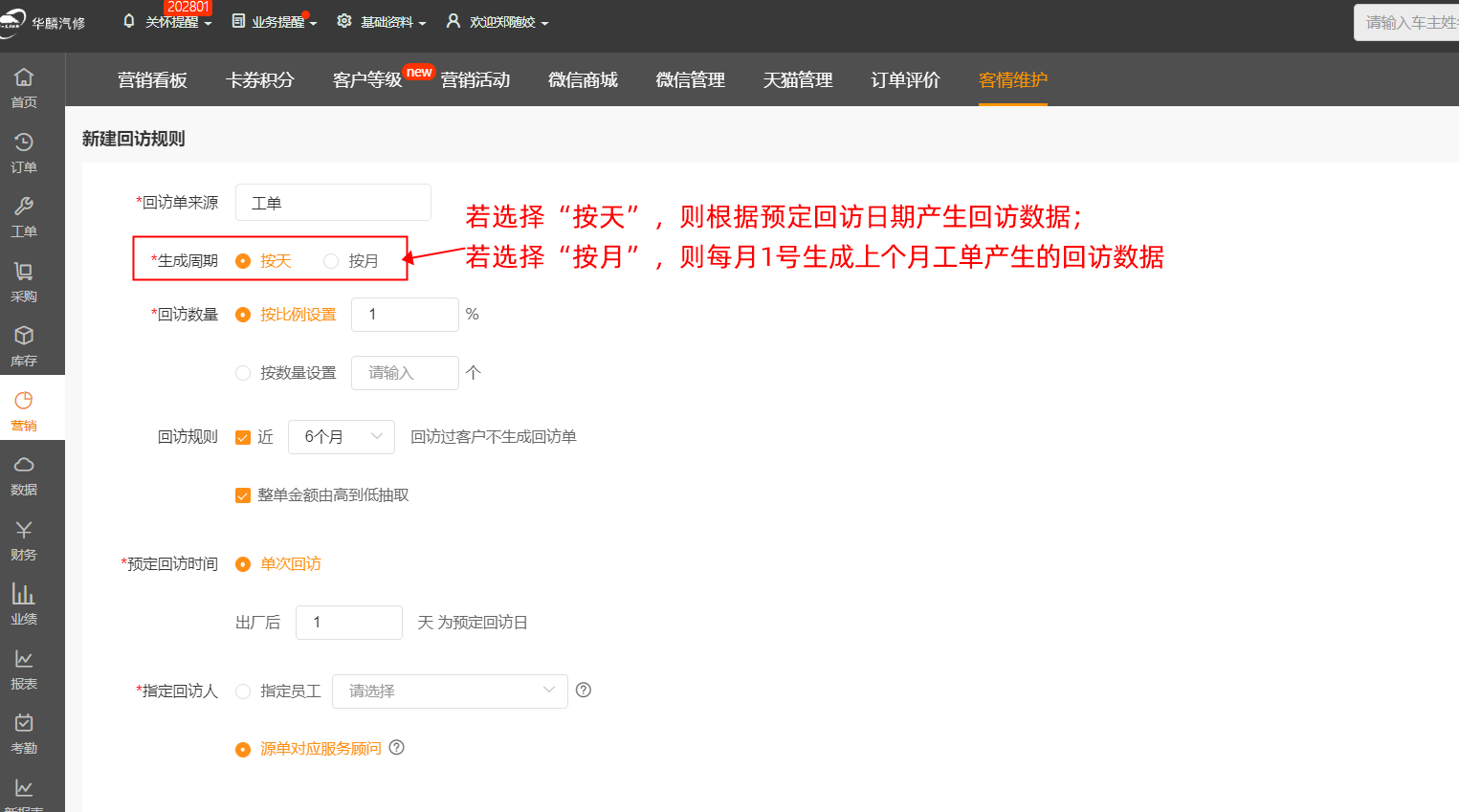Screen dimensions: 1459x812
Task: Click the 业务提醒 document icon
Action: coord(238,21)
